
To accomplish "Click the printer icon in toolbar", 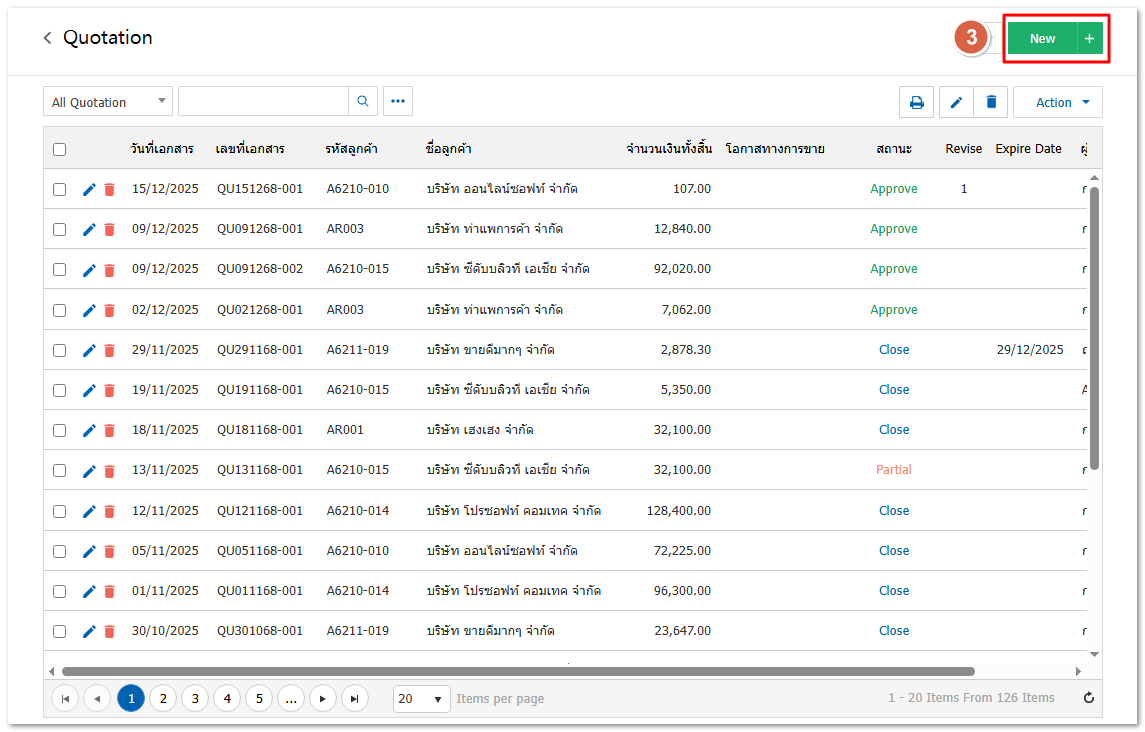I will (916, 102).
